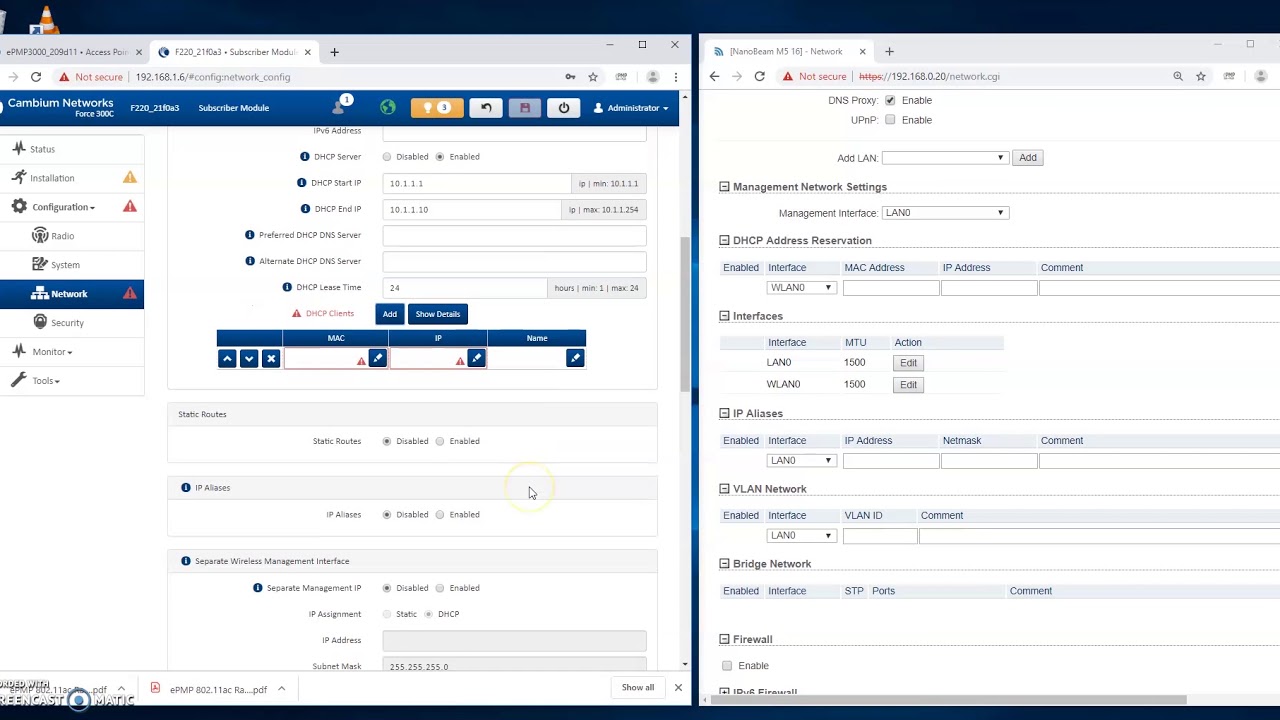Click the user notifications icon with badge 1
This screenshot has width=1280, height=720.
tap(340, 106)
